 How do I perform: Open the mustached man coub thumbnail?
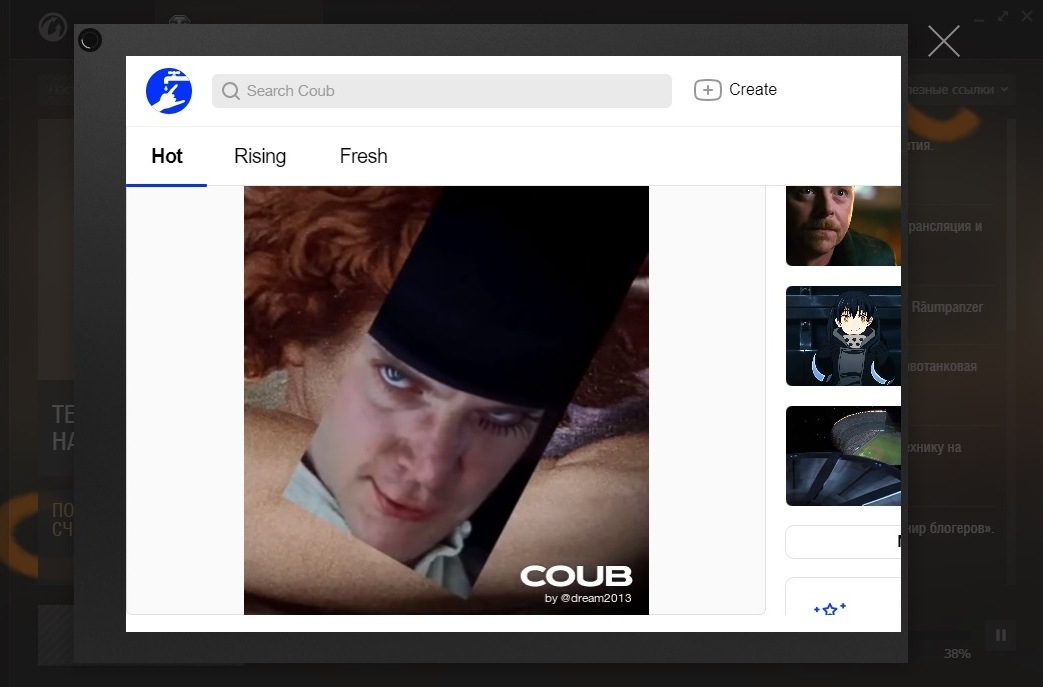point(843,226)
